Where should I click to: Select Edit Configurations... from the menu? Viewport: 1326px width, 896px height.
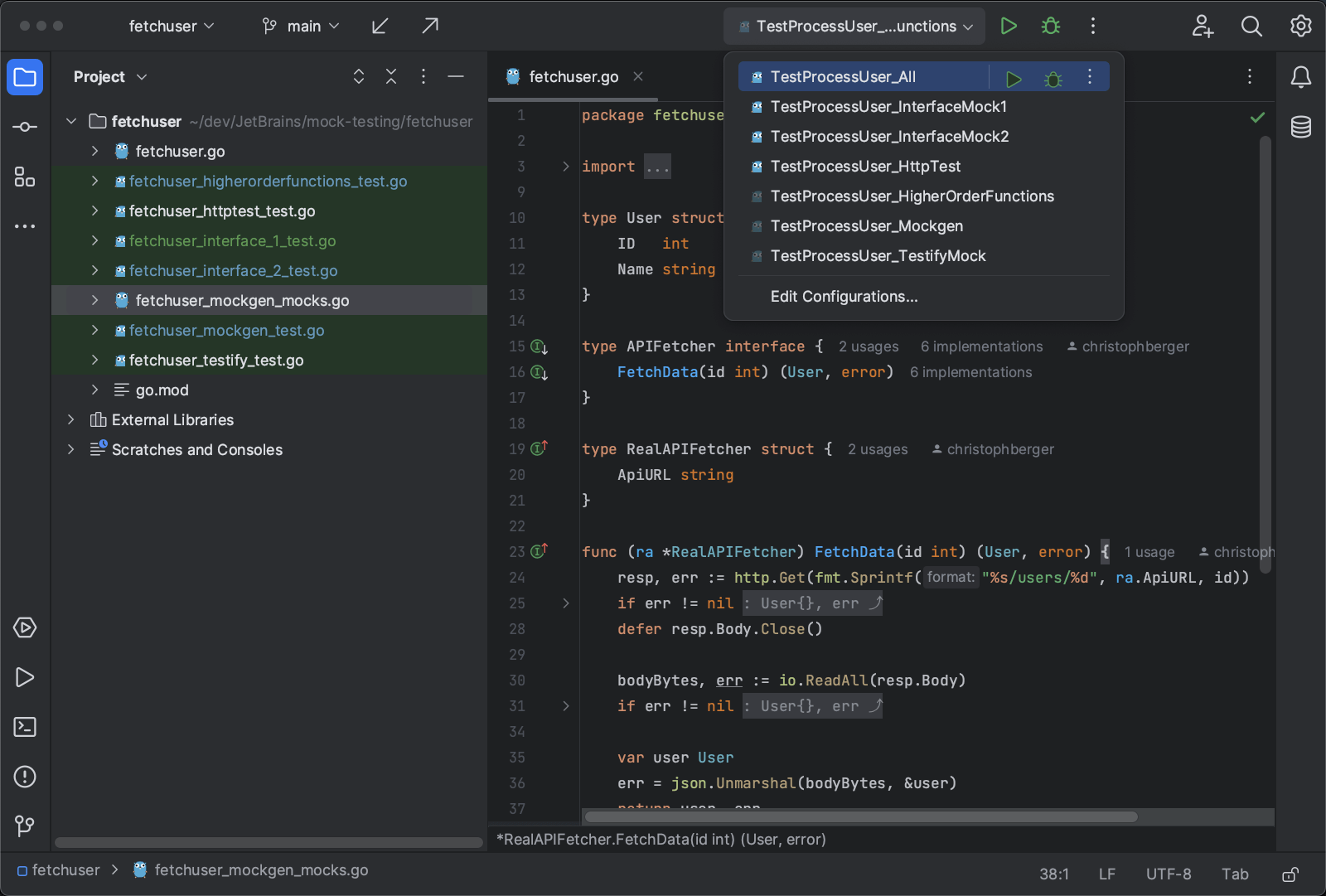click(x=844, y=296)
